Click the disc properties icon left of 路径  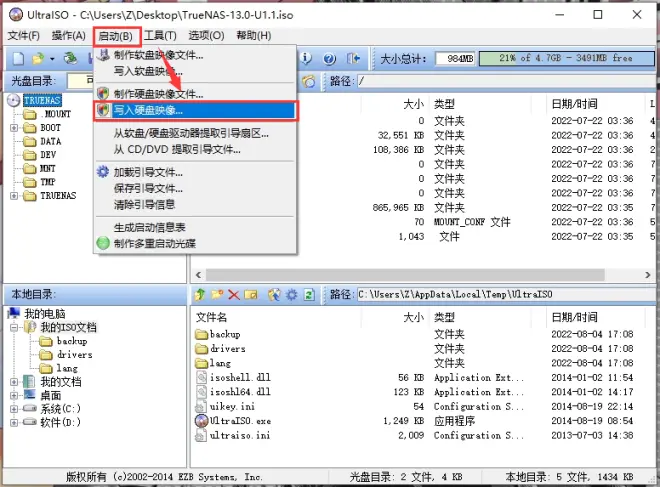pyautogui.click(x=309, y=81)
